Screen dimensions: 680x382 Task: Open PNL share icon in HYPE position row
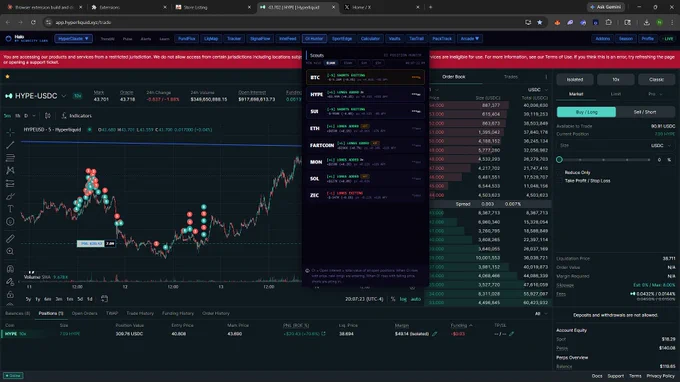324,334
